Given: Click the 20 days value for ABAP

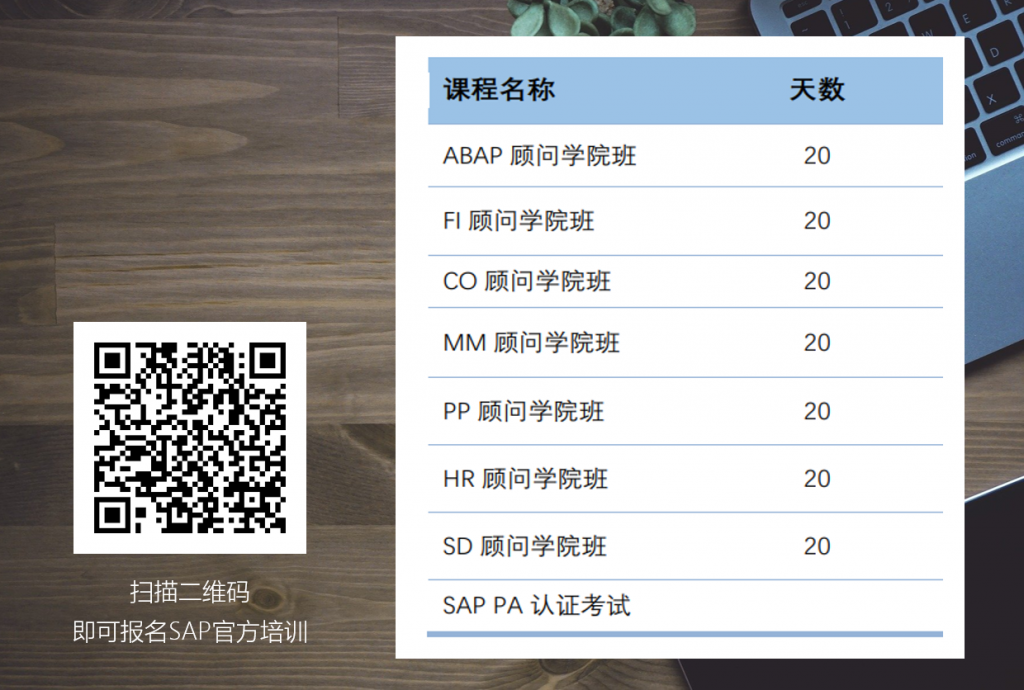Looking at the screenshot, I should 817,156.
